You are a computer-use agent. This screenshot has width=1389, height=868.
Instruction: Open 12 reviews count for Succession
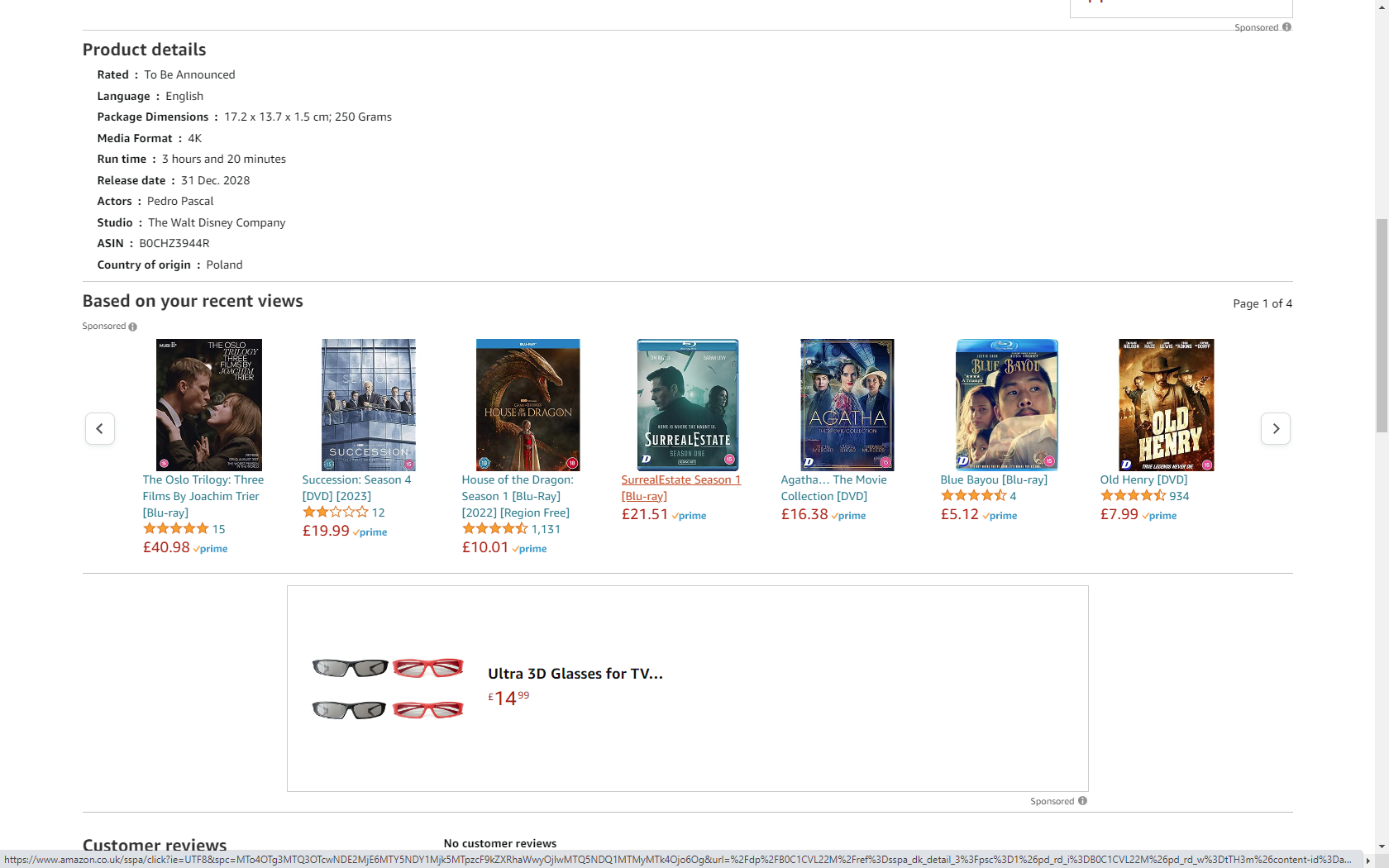(x=378, y=513)
